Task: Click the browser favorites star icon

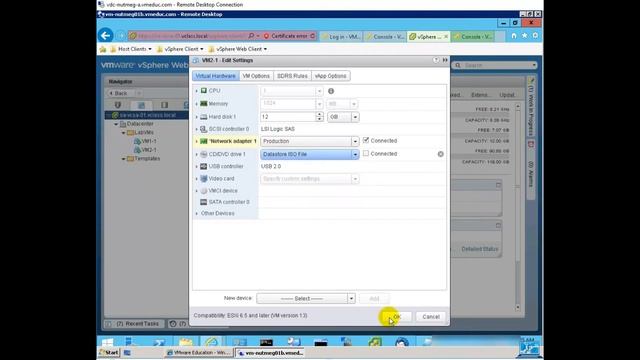Action: point(524,36)
